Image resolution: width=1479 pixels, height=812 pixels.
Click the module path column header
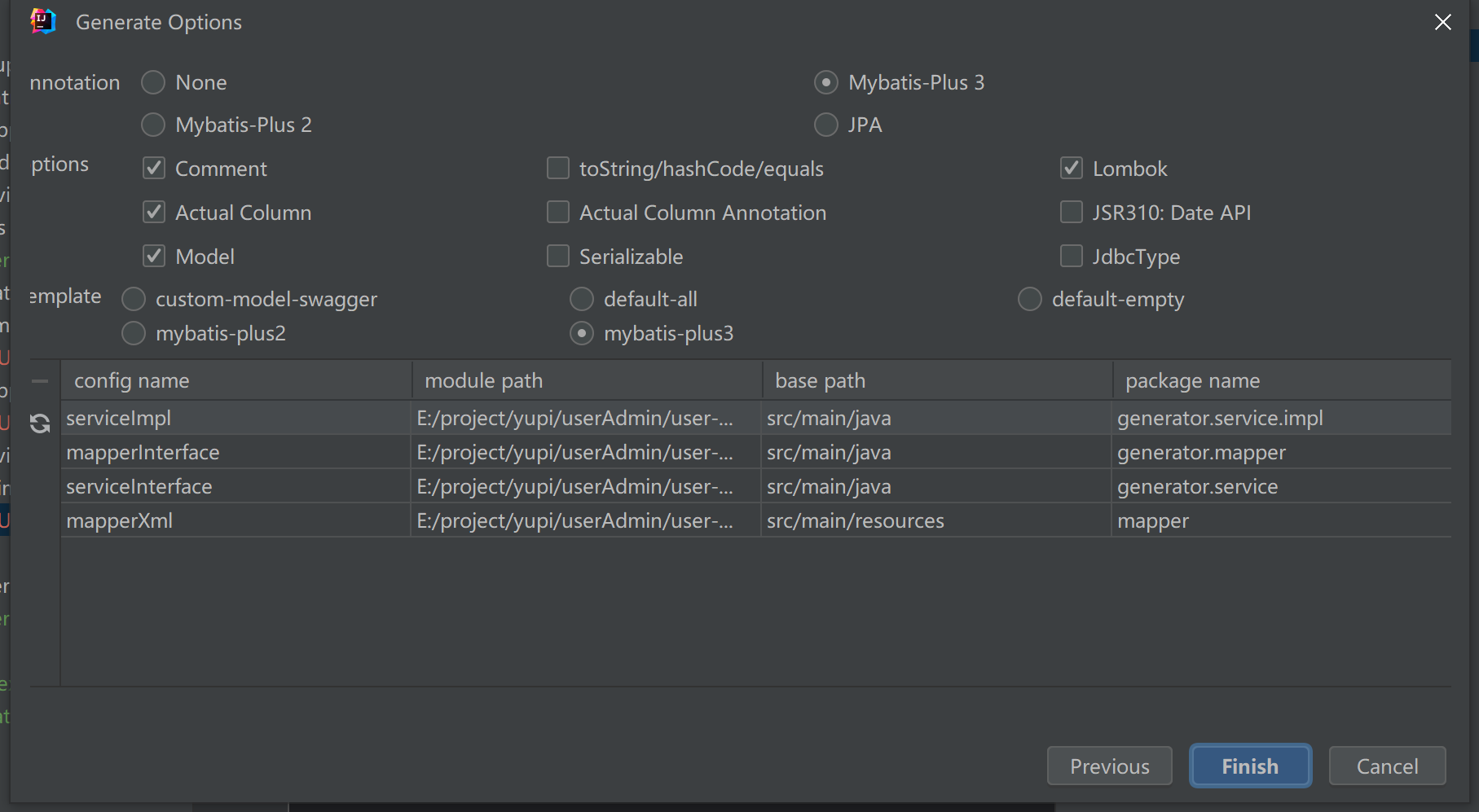click(588, 381)
